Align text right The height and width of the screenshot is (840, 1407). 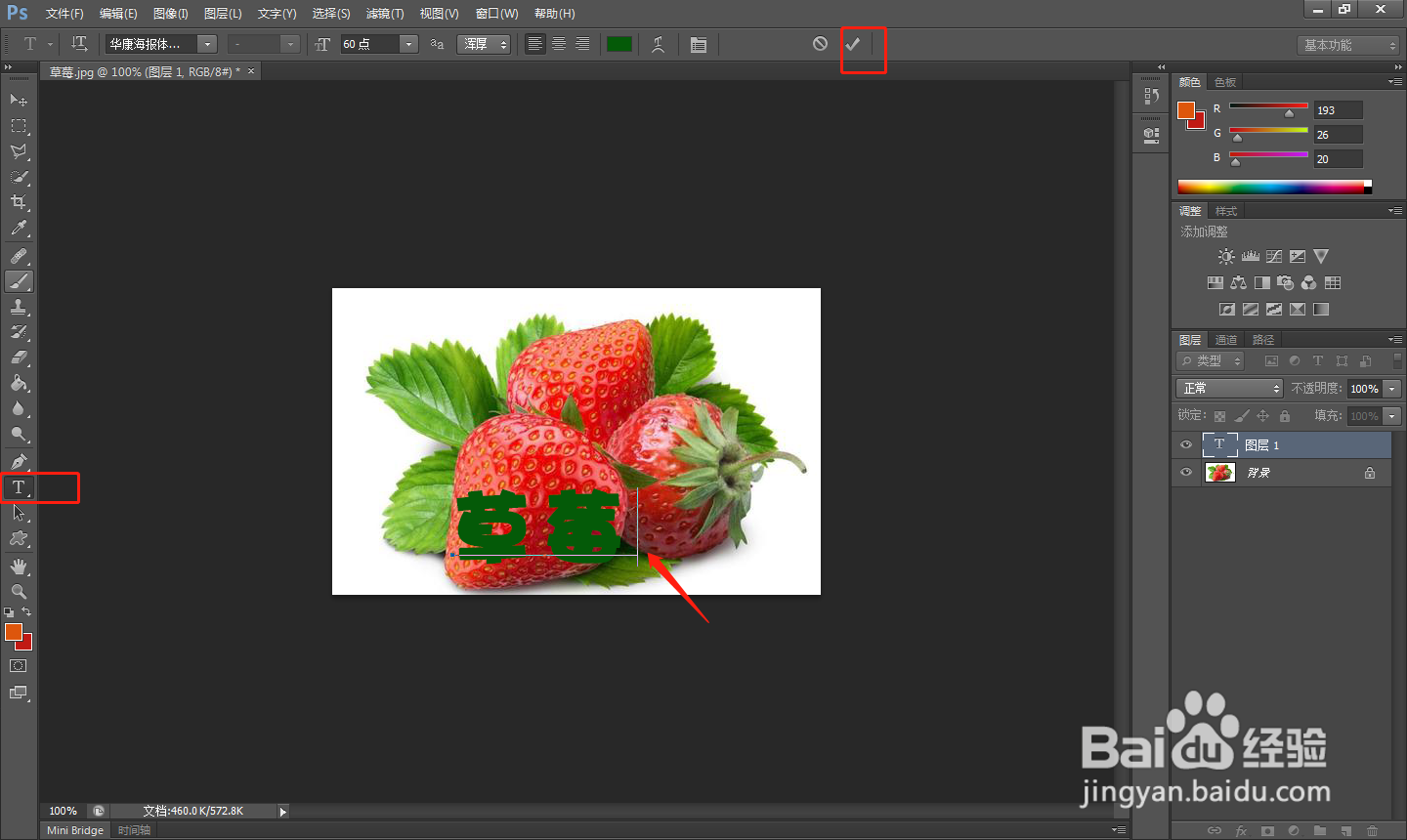pos(582,44)
